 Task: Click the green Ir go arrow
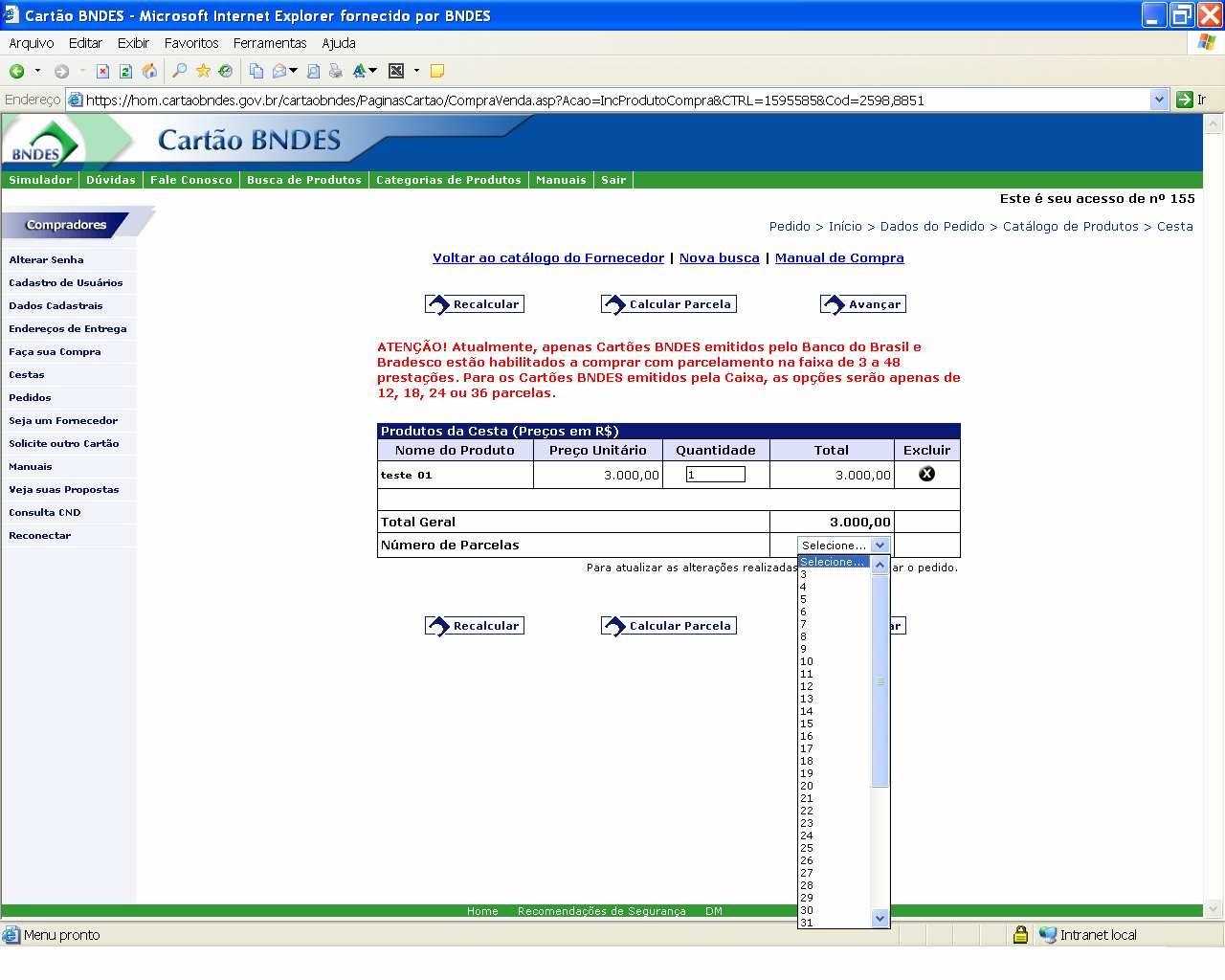[1185, 100]
